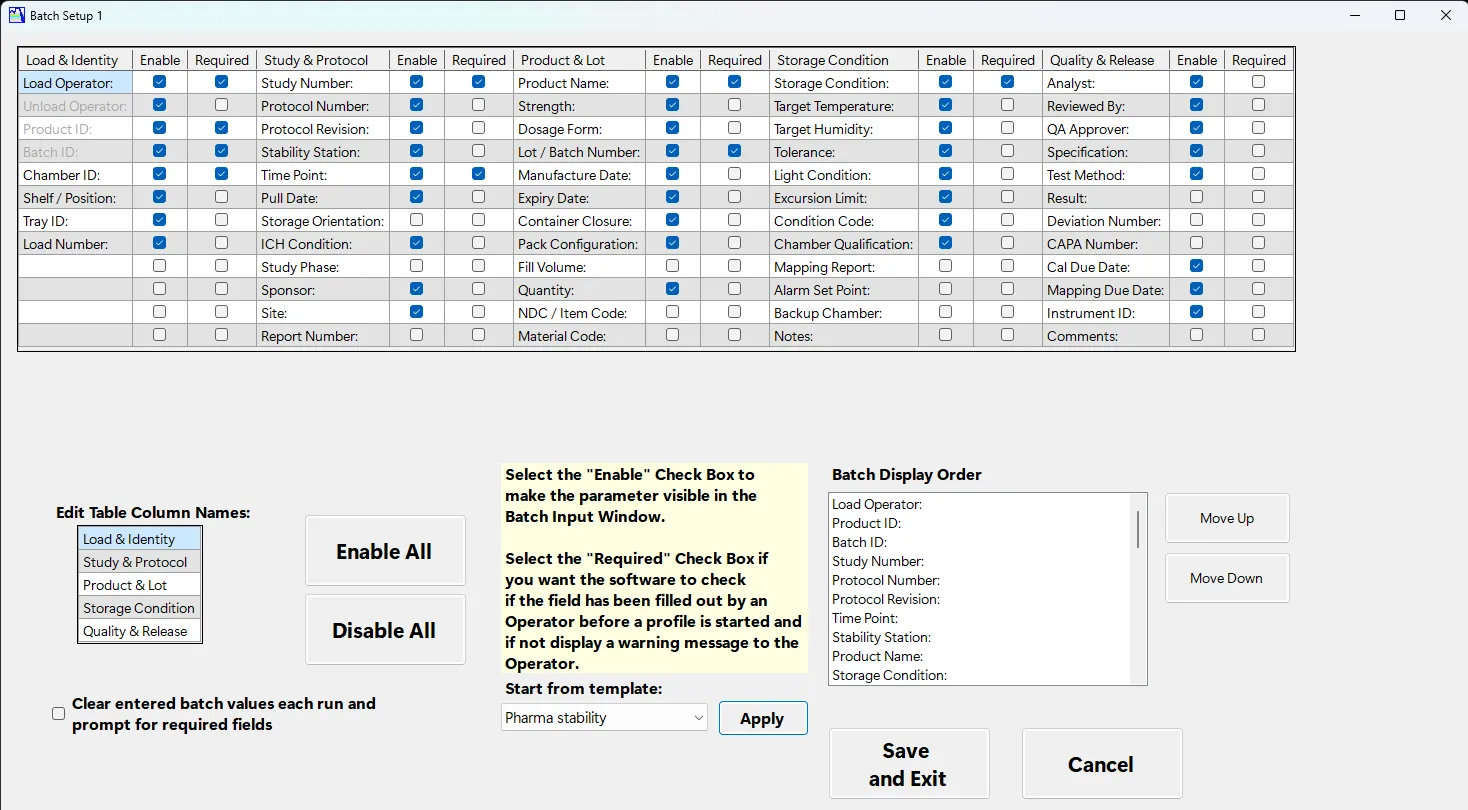The height and width of the screenshot is (810, 1468).
Task: Click the Tray ID: name cell
Action: (76, 221)
